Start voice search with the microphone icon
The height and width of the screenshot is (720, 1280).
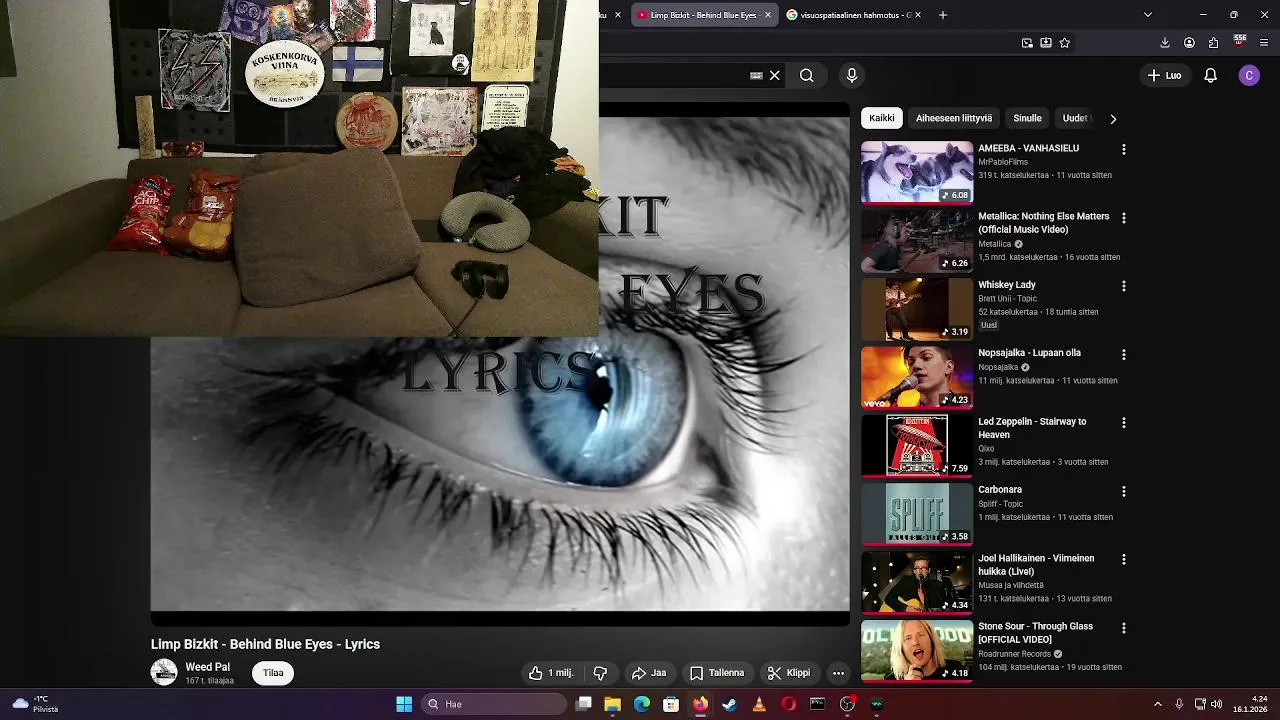(852, 75)
